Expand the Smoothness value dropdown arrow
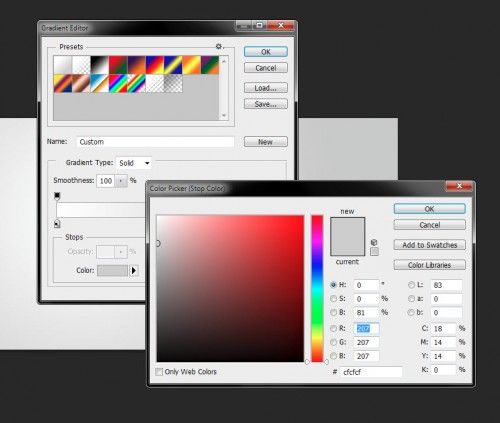 (x=121, y=181)
